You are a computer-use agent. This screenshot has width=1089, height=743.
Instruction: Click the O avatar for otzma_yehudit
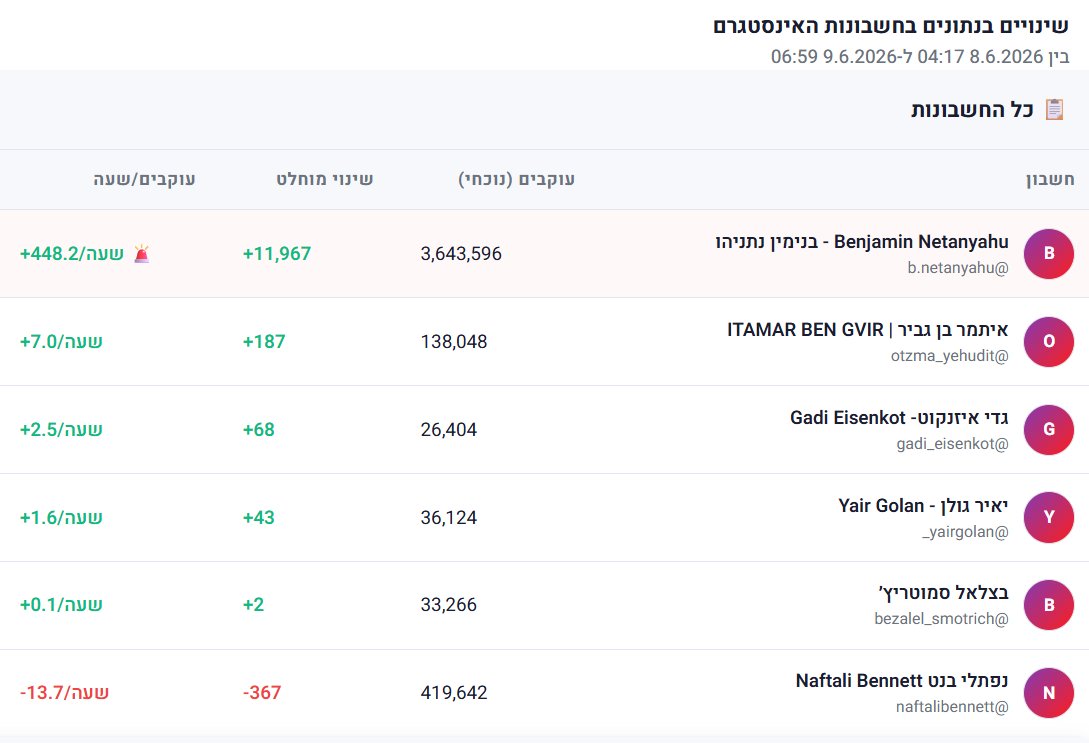click(1049, 342)
